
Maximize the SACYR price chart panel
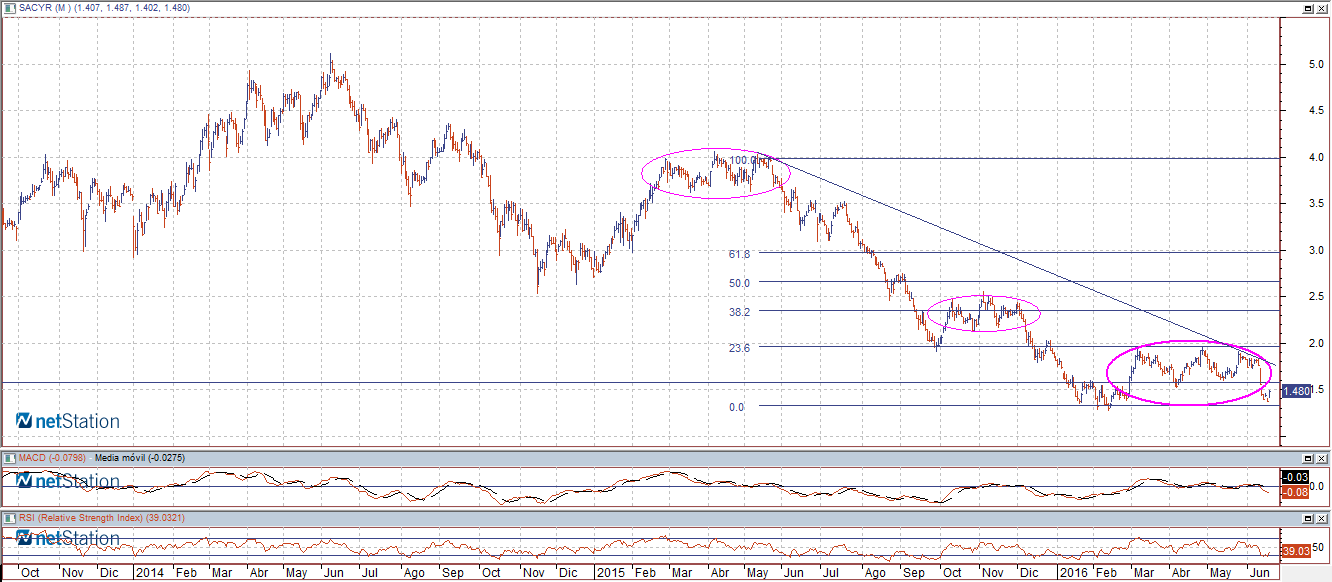(1308, 7)
